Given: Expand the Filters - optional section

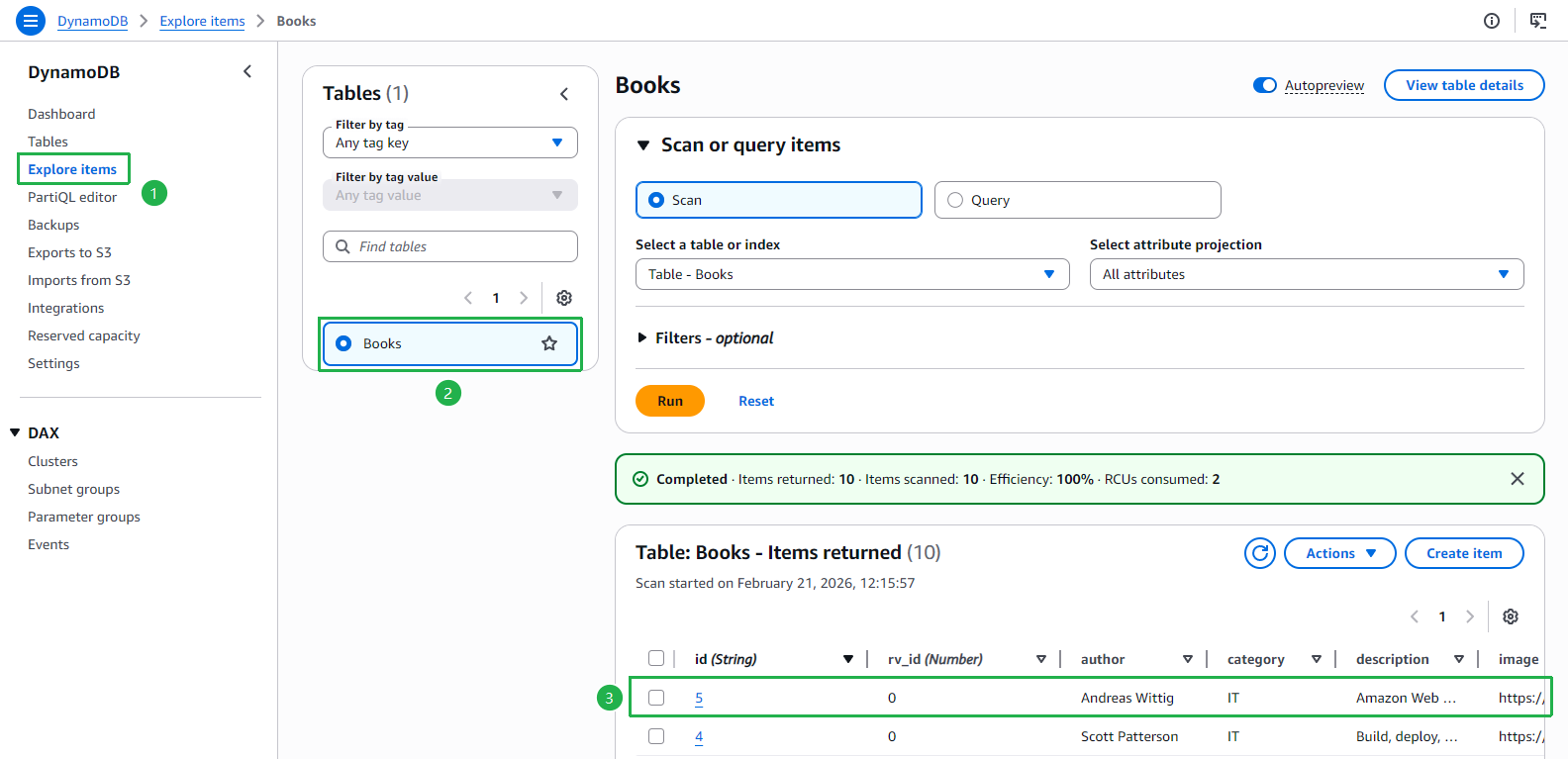Looking at the screenshot, I should coord(705,337).
